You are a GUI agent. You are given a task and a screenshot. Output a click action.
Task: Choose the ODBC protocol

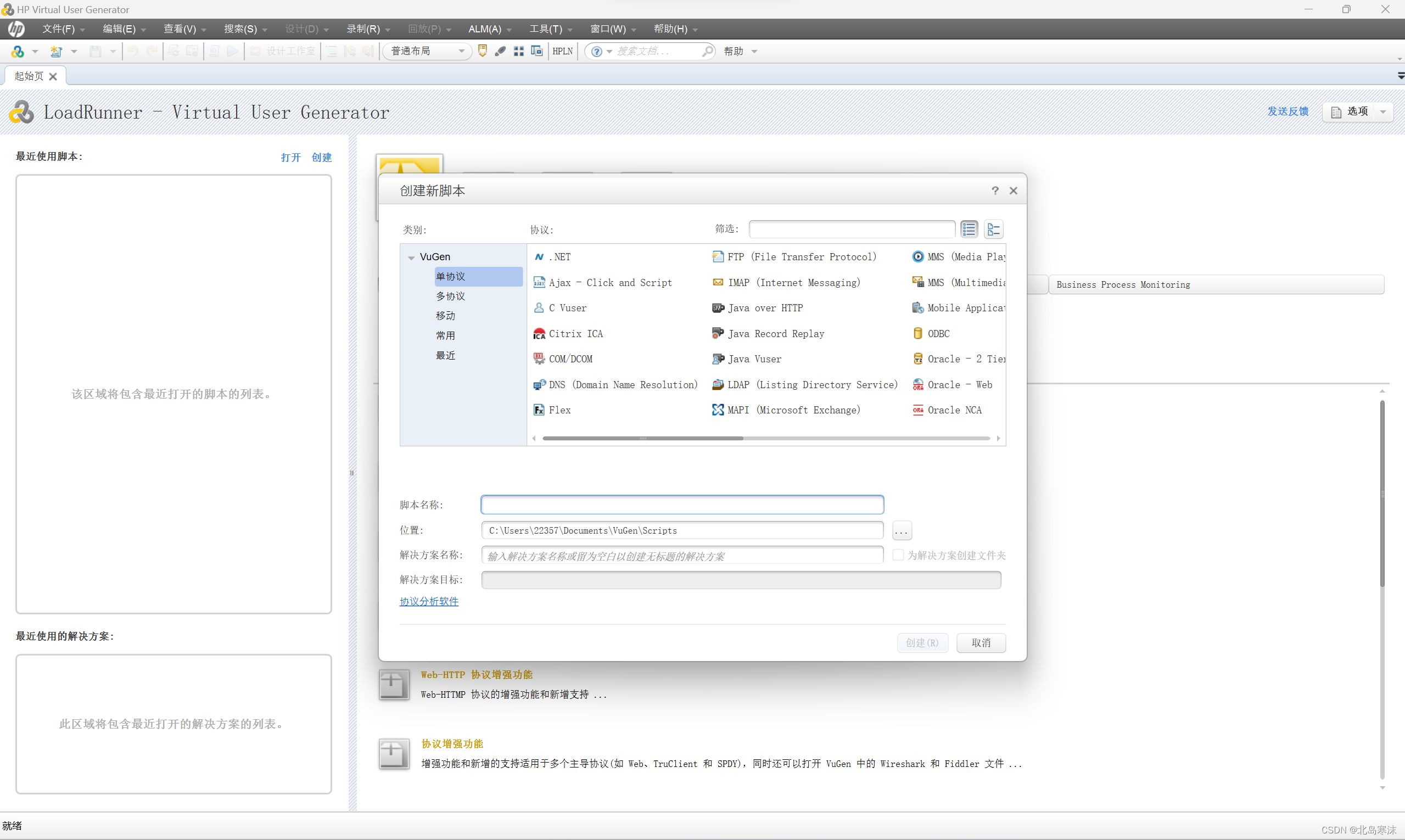click(938, 334)
